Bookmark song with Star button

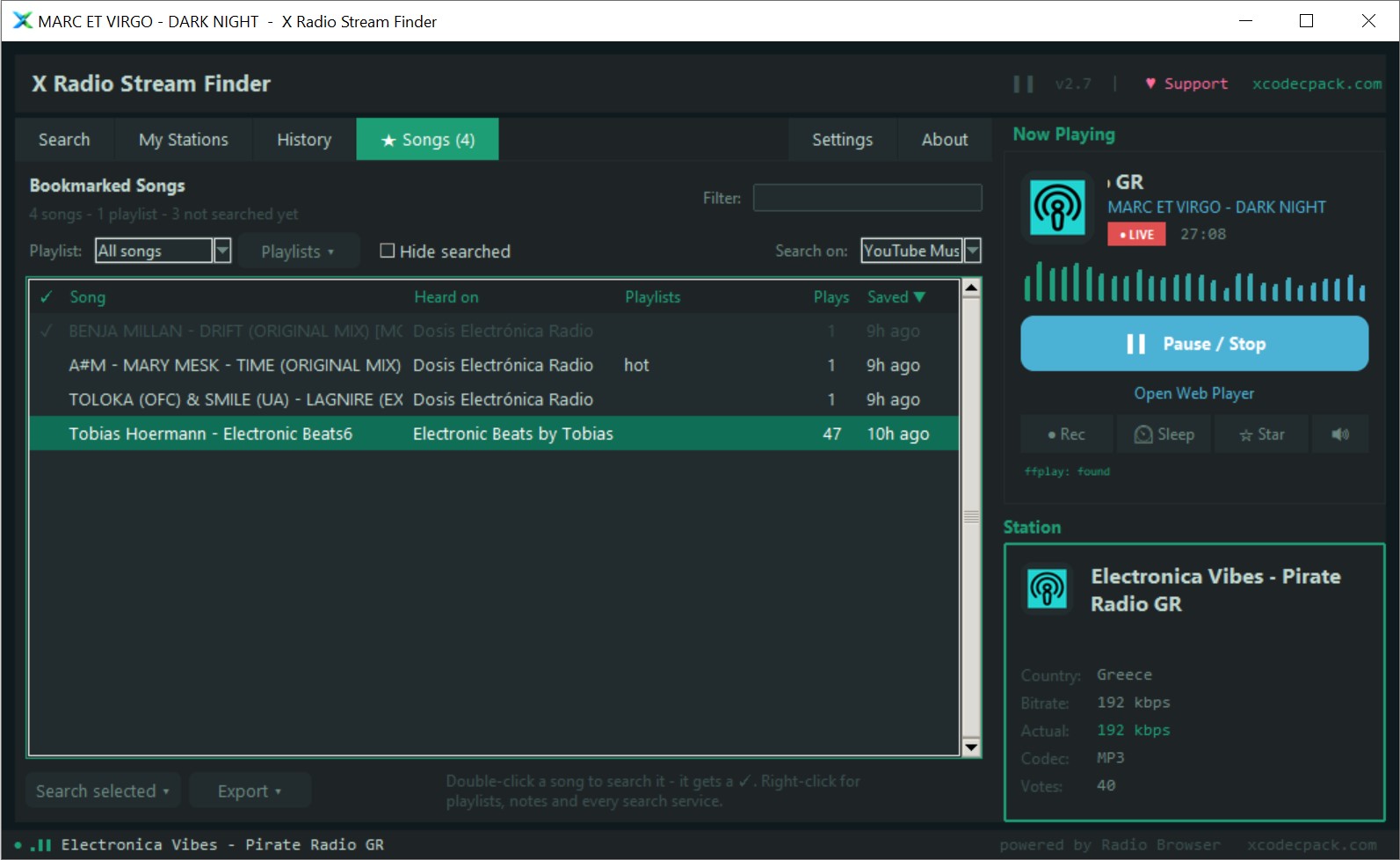click(x=1261, y=434)
